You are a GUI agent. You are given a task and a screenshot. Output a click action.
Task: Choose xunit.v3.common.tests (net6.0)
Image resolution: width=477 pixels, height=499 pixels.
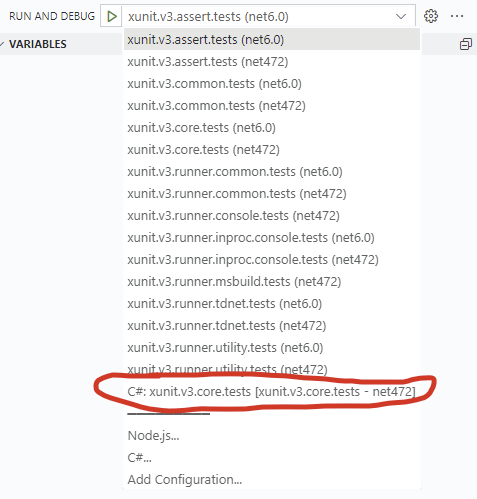tap(272, 84)
